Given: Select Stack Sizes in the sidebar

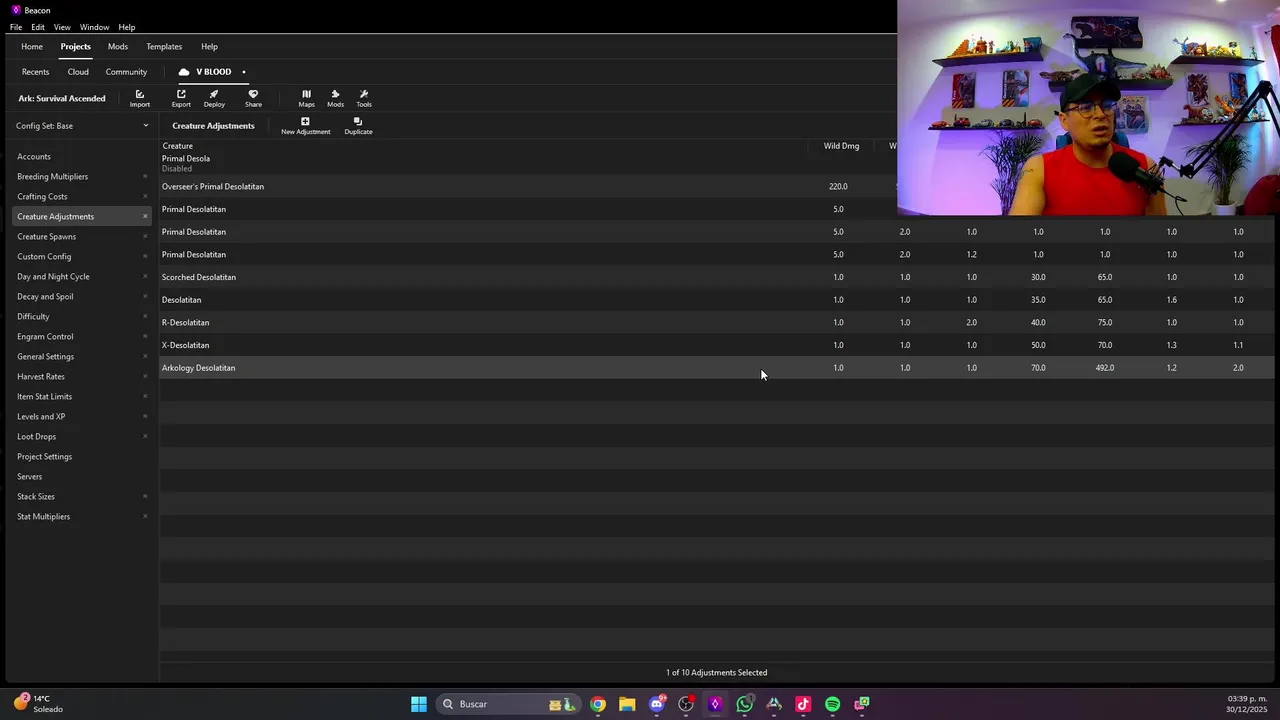Looking at the screenshot, I should coord(82,497).
